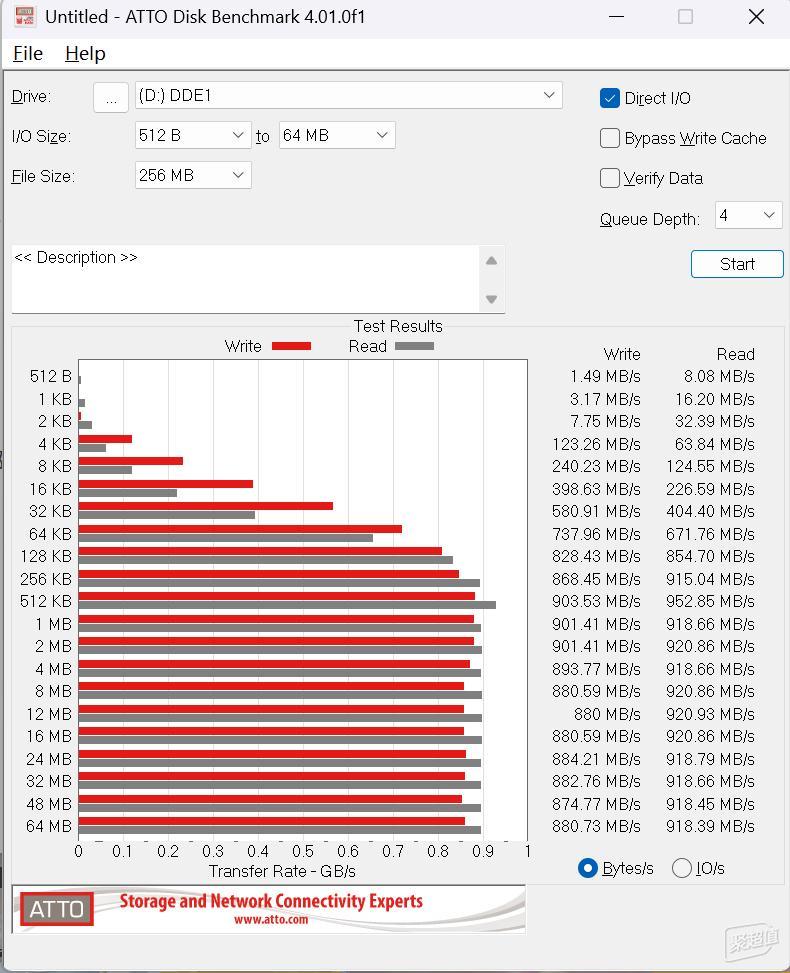Open the 256 MB File Size dropdown
790x973 pixels.
[x=193, y=175]
